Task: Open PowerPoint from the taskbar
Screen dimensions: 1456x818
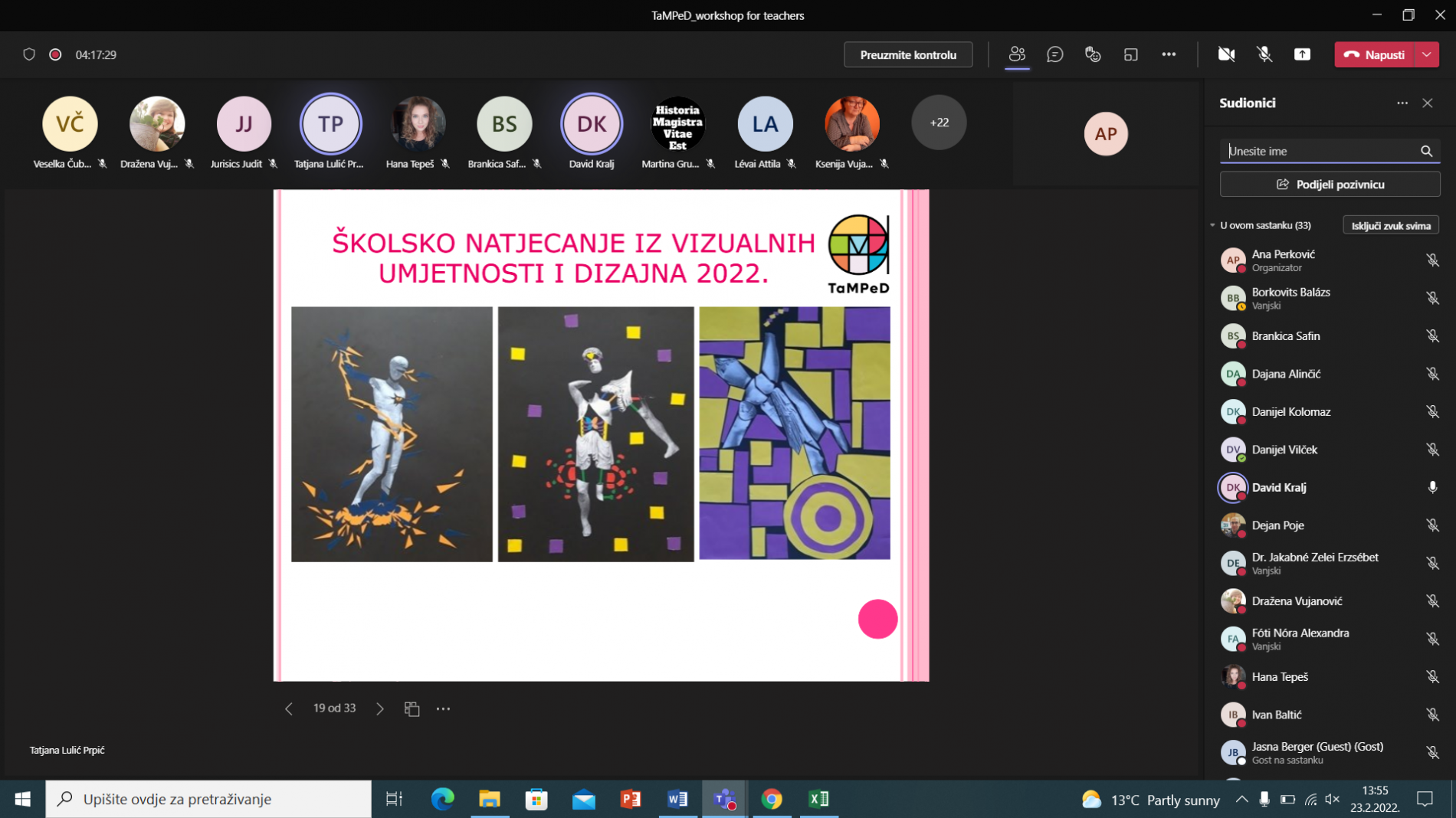Action: click(x=631, y=799)
